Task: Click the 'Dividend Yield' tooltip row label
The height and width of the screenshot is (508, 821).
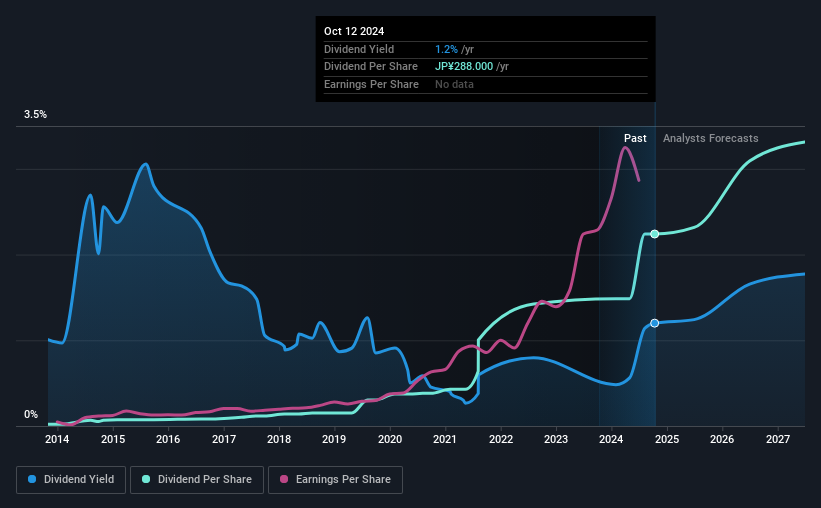Action: (359, 49)
